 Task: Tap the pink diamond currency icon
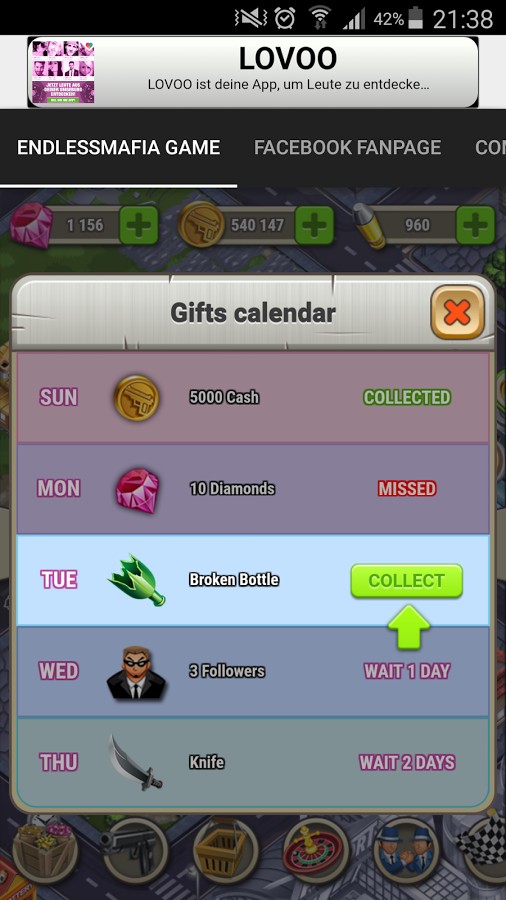tap(32, 225)
